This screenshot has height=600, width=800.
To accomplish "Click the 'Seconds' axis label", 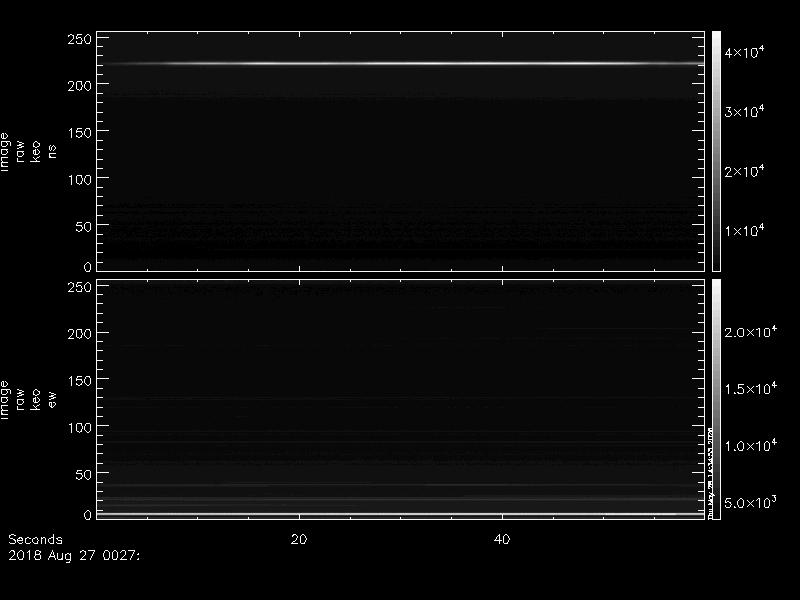I will pos(35,539).
